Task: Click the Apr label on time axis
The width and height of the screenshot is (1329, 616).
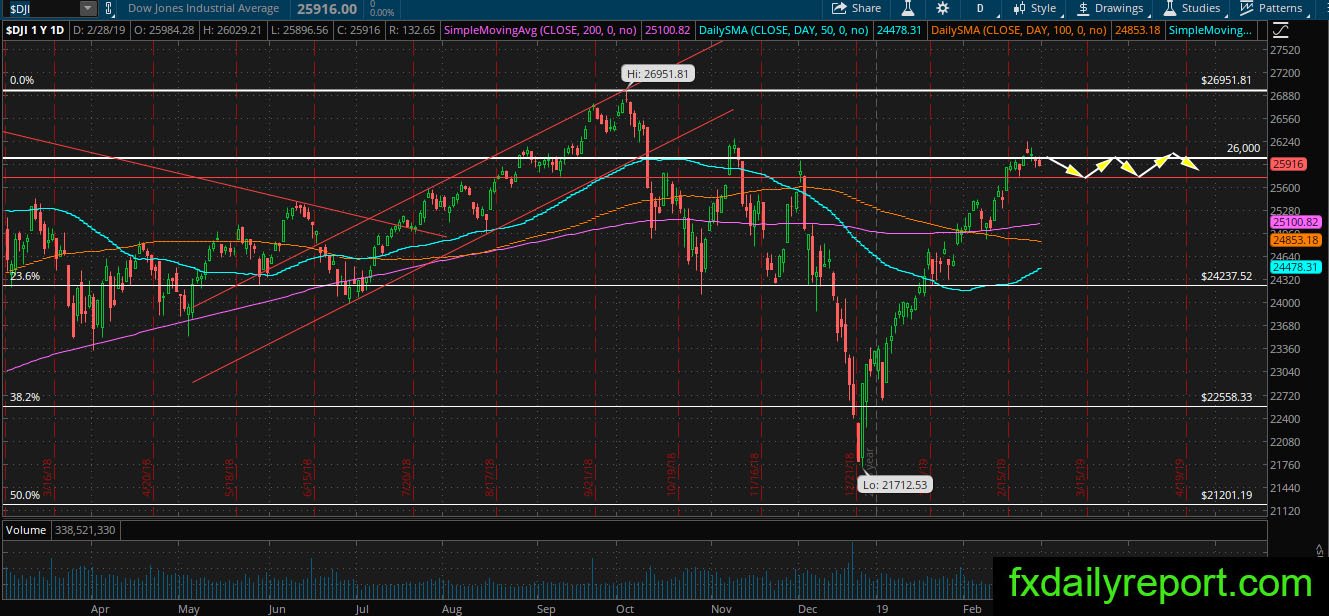Action: pyautogui.click(x=100, y=608)
